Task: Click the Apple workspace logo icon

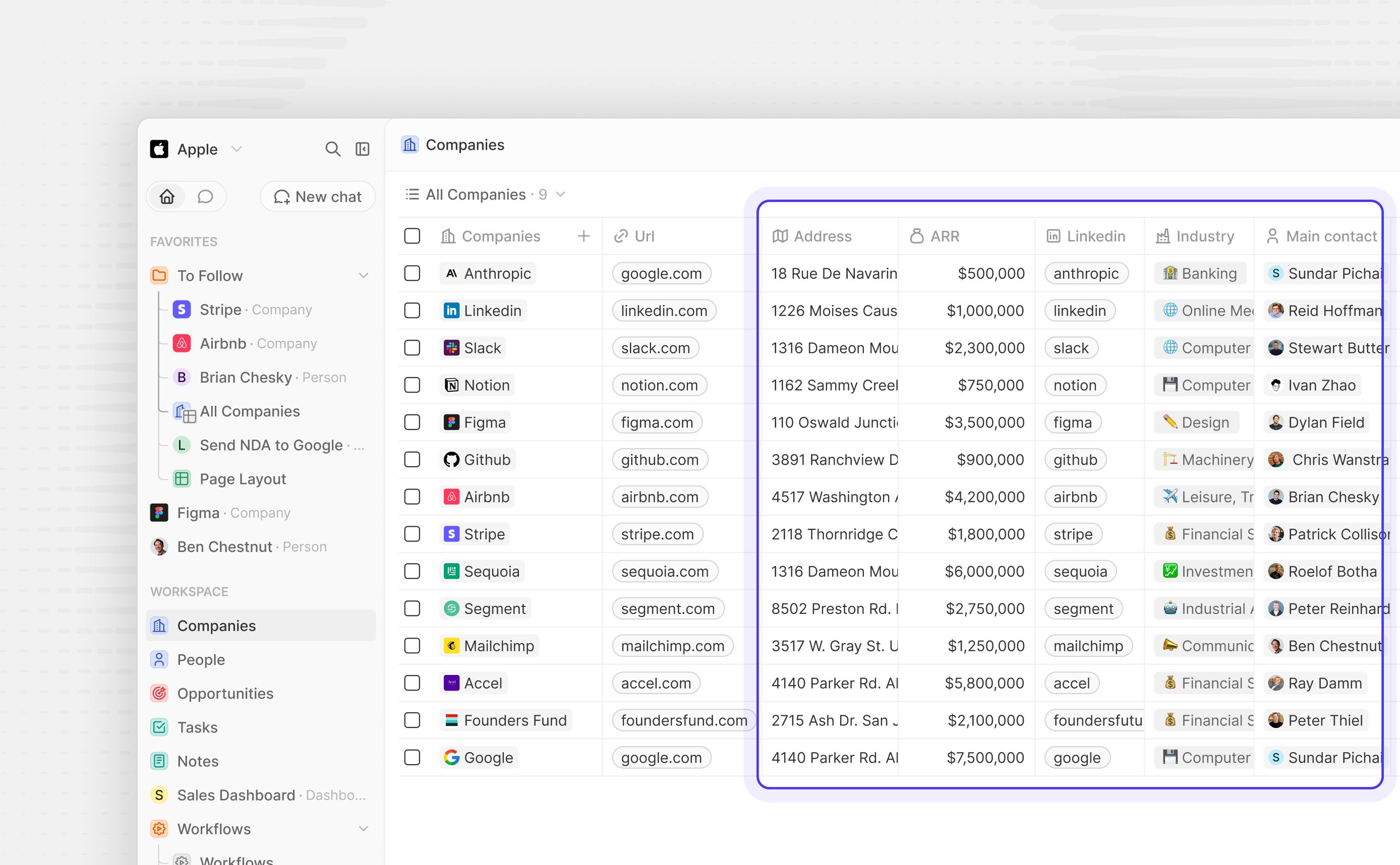Action: click(159, 149)
